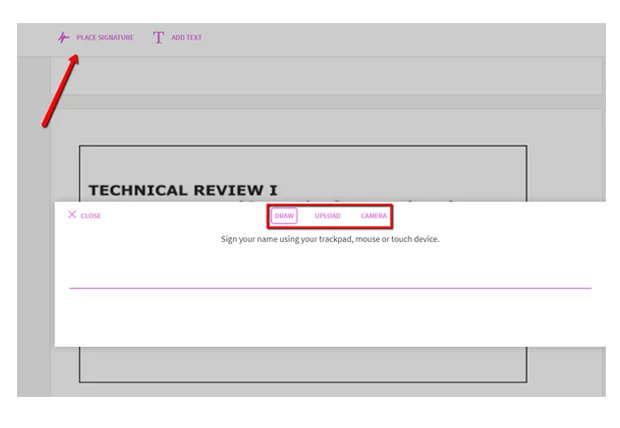Click the blank signature drawing area above line
This screenshot has height=428, width=620.
330,266
